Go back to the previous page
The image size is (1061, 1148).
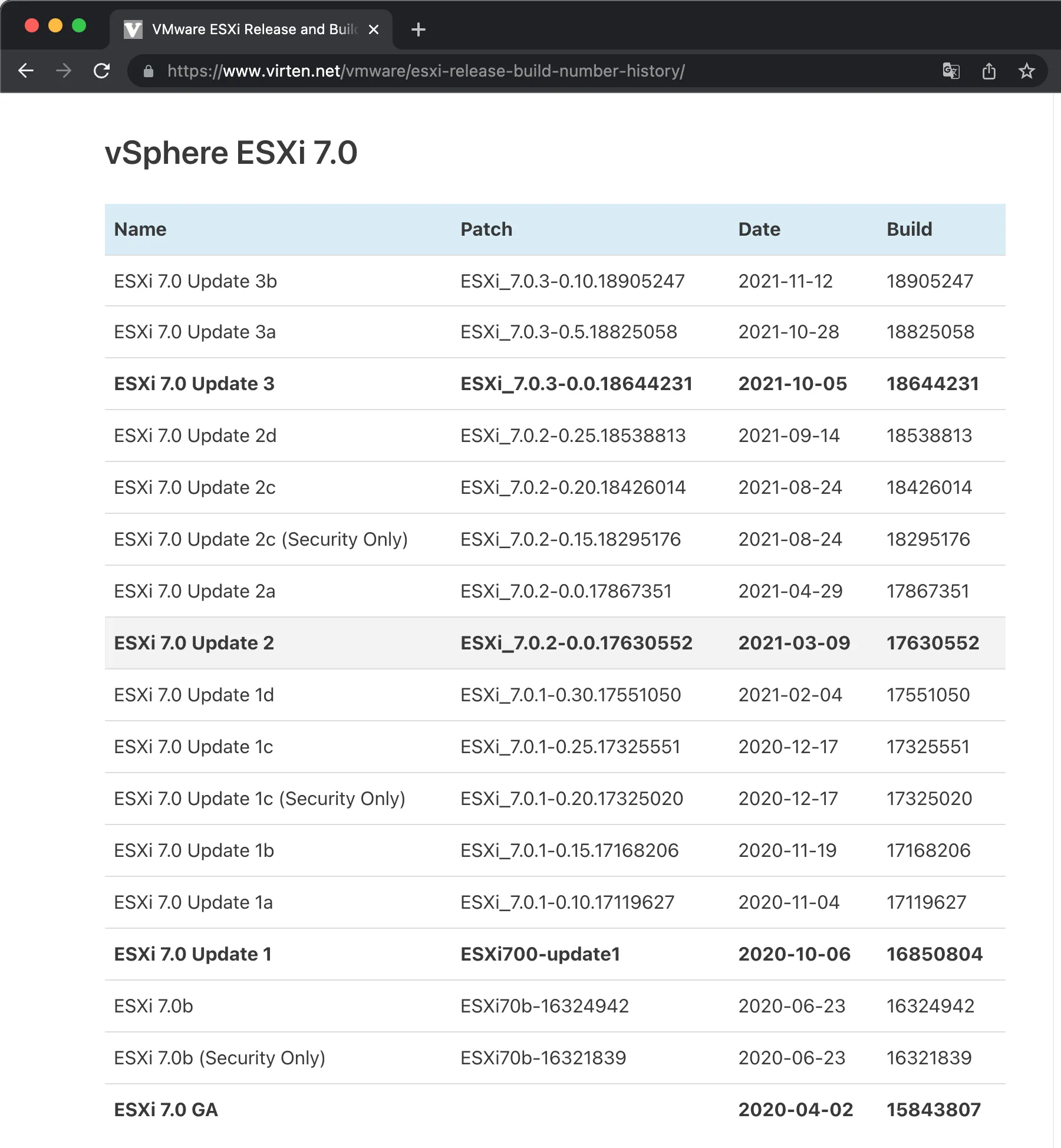point(26,71)
